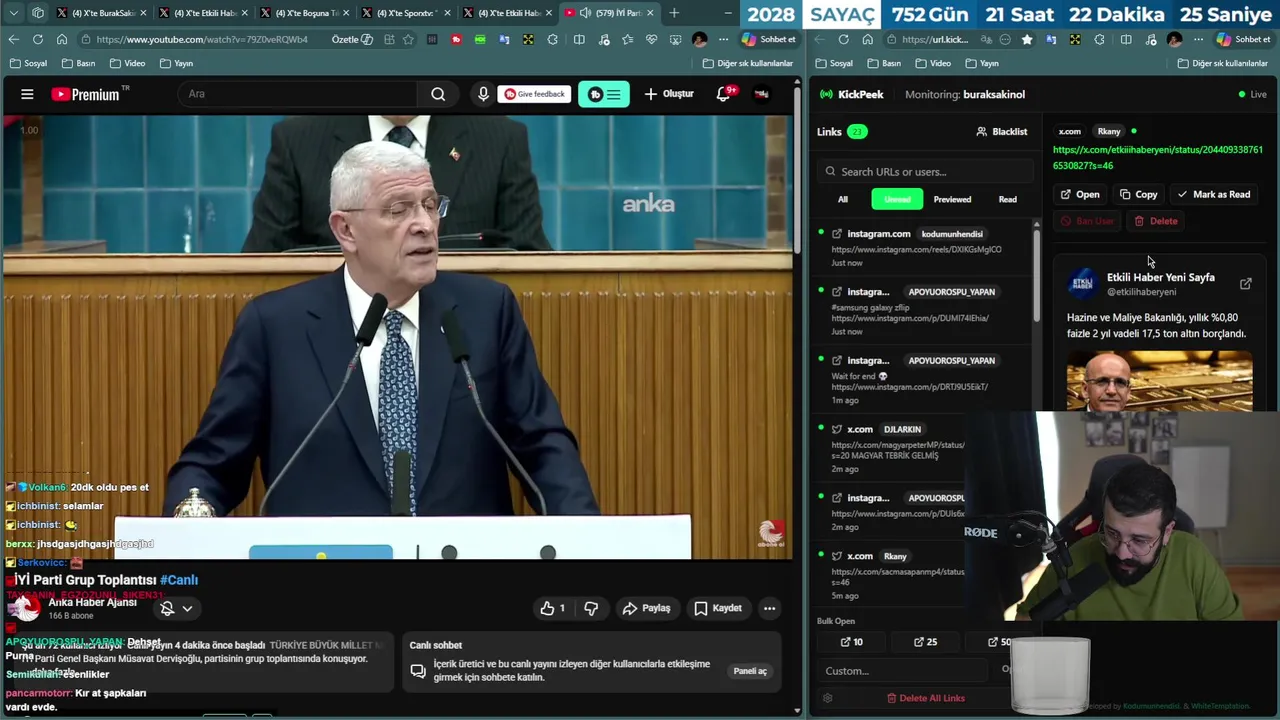This screenshot has height=720, width=1280.
Task: Open the tab actions menu arrow
Action: tap(13, 13)
